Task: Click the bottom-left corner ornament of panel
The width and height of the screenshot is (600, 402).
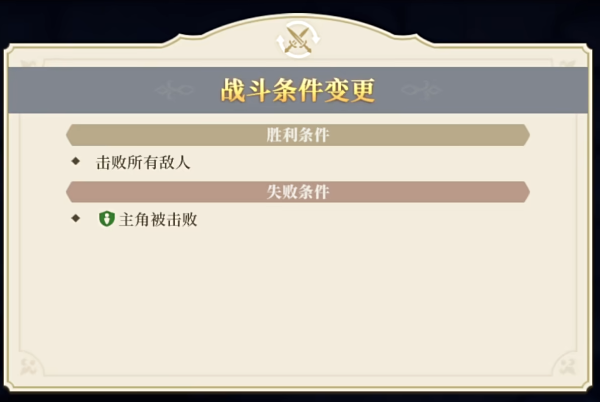Action: (27, 366)
